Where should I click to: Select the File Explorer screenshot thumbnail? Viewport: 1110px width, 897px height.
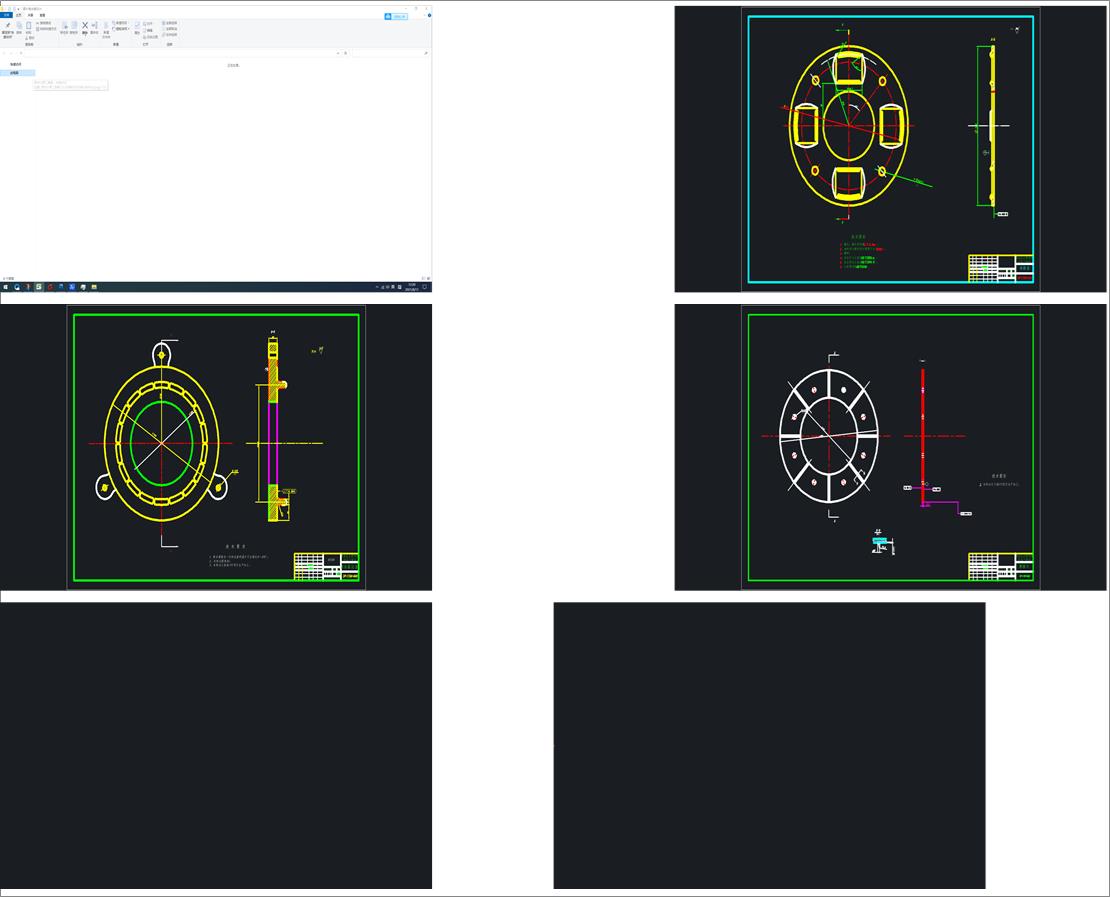pyautogui.click(x=216, y=149)
